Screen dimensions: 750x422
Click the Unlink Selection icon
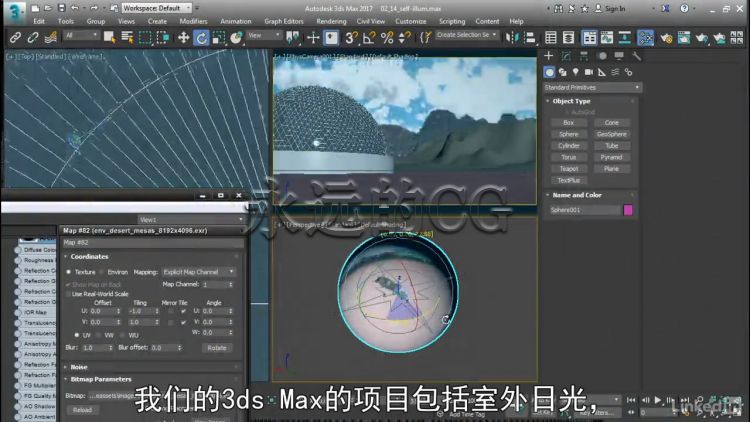(x=33, y=37)
